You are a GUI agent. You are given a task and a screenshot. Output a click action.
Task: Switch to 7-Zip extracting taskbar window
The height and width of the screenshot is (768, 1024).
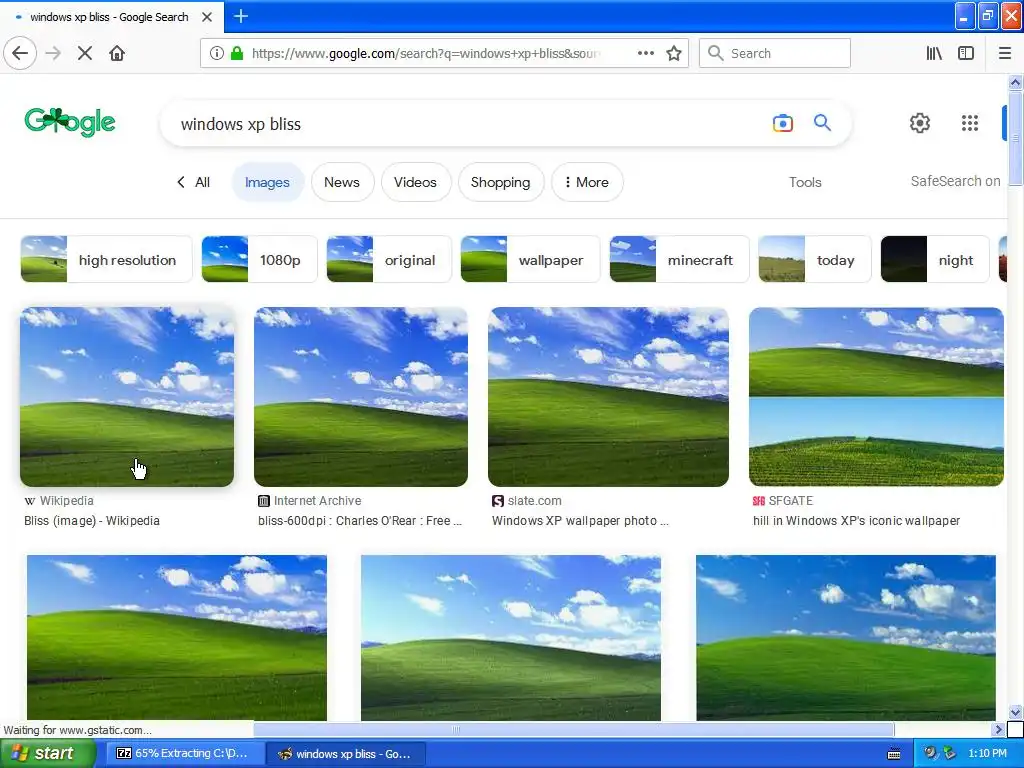[185, 754]
